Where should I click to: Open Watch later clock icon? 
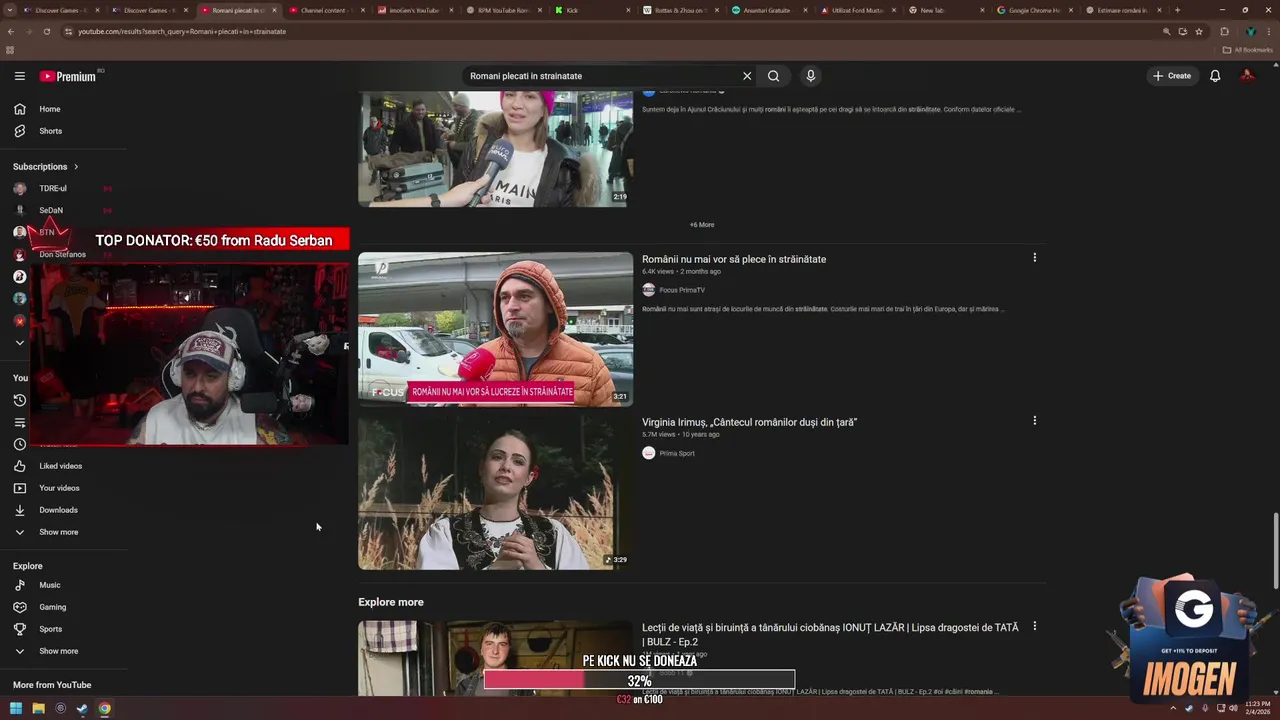(x=19, y=444)
